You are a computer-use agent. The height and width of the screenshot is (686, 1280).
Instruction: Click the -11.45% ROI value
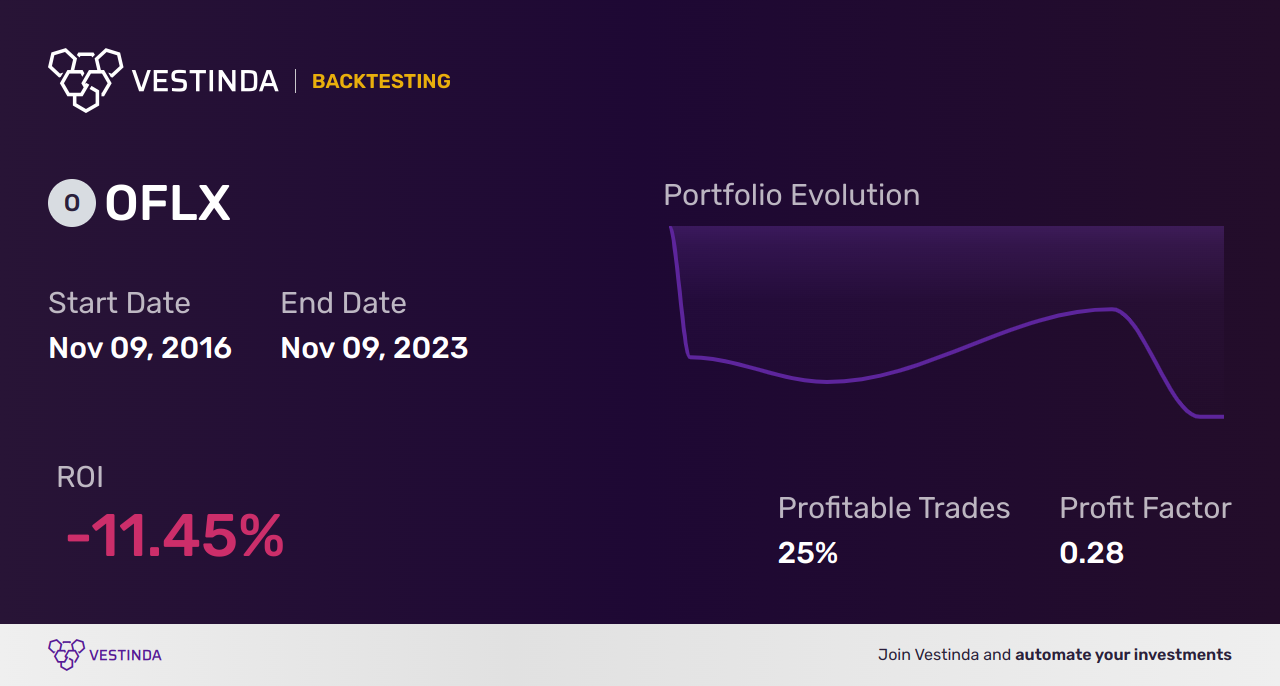click(175, 536)
